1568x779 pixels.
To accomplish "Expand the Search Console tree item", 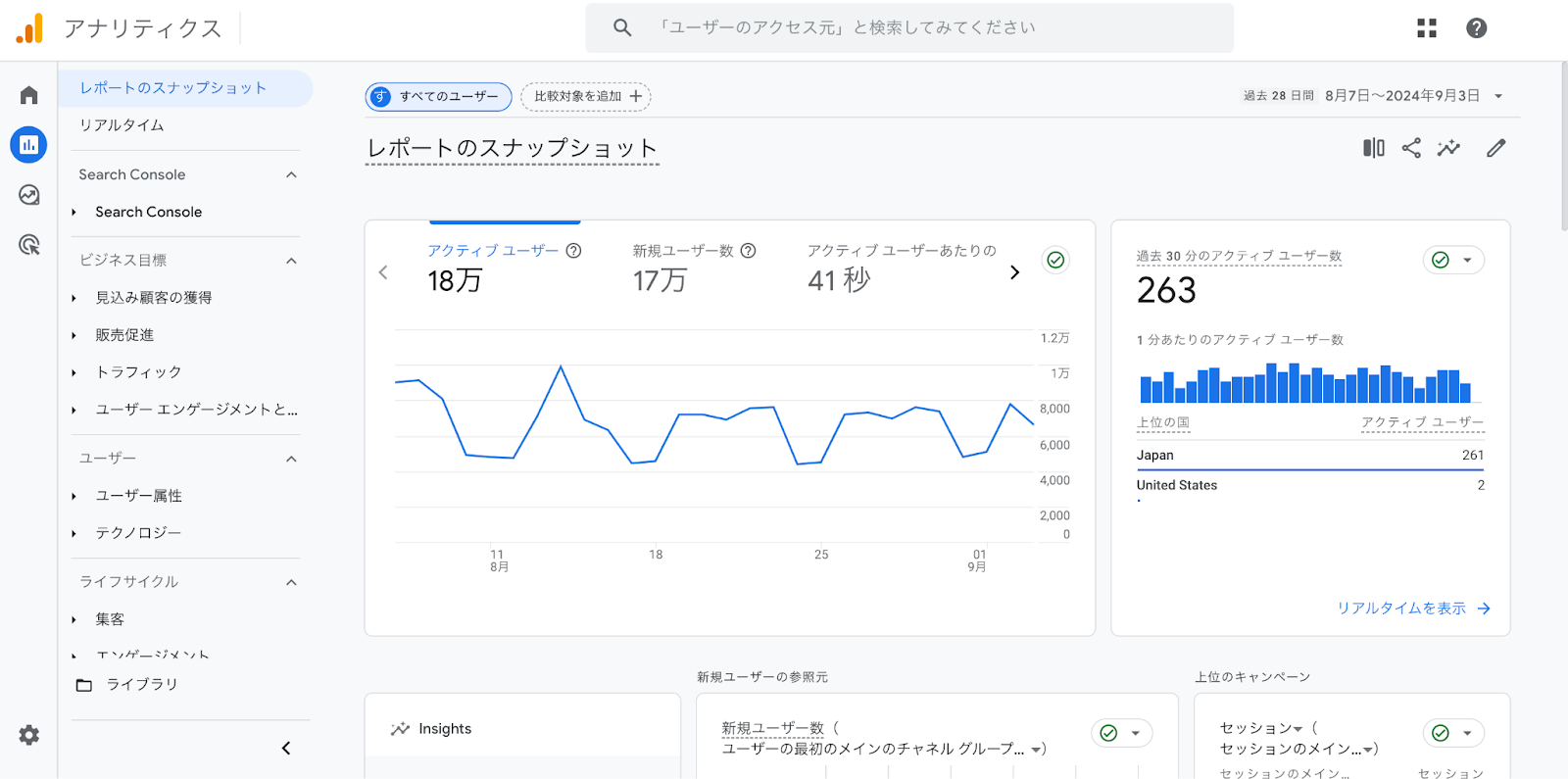I will click(73, 212).
